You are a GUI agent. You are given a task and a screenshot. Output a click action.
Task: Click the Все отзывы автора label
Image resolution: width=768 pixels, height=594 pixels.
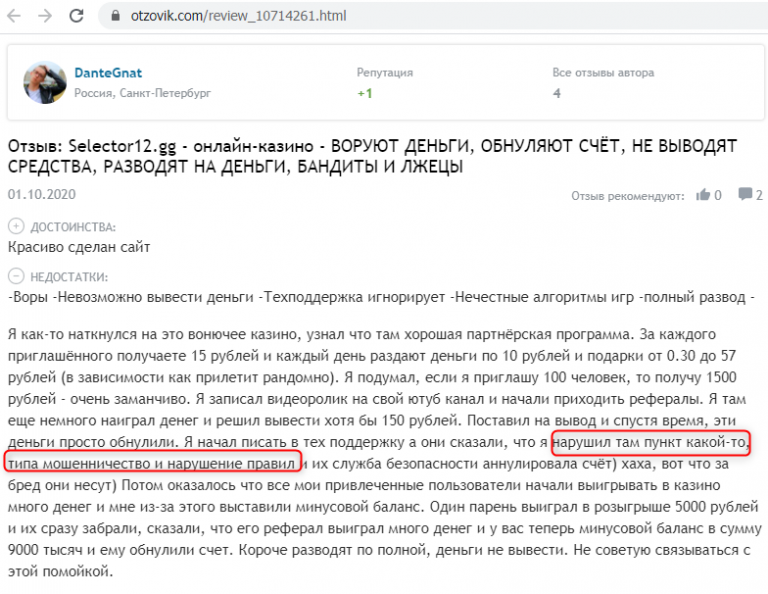603,73
